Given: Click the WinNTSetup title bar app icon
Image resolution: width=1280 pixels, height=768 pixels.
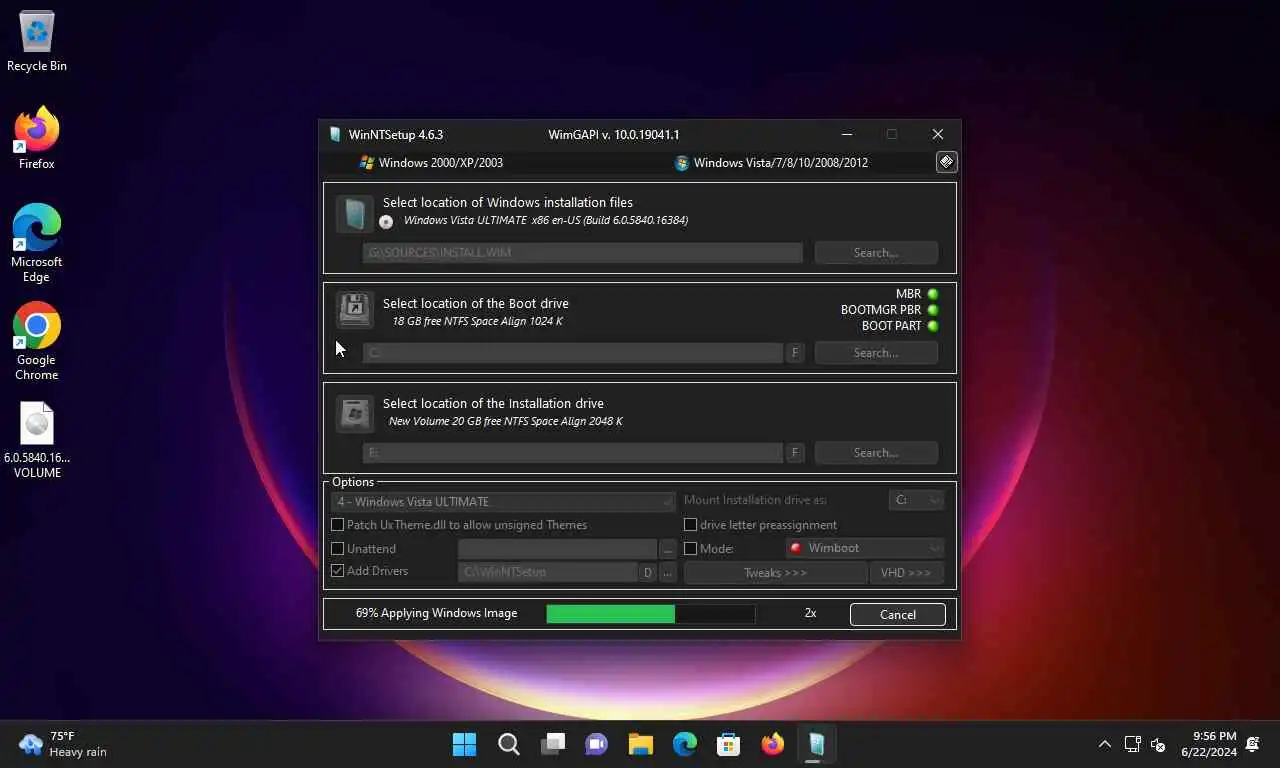Looking at the screenshot, I should click(335, 134).
